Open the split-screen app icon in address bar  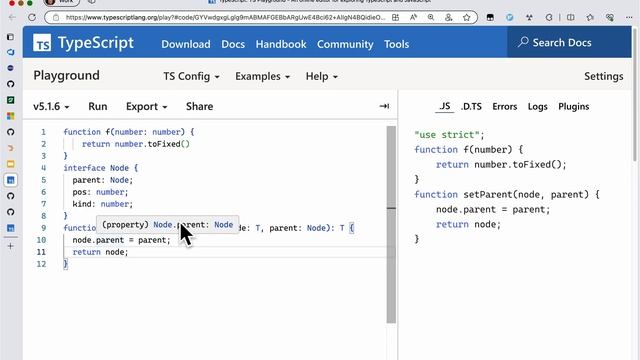tap(395, 17)
